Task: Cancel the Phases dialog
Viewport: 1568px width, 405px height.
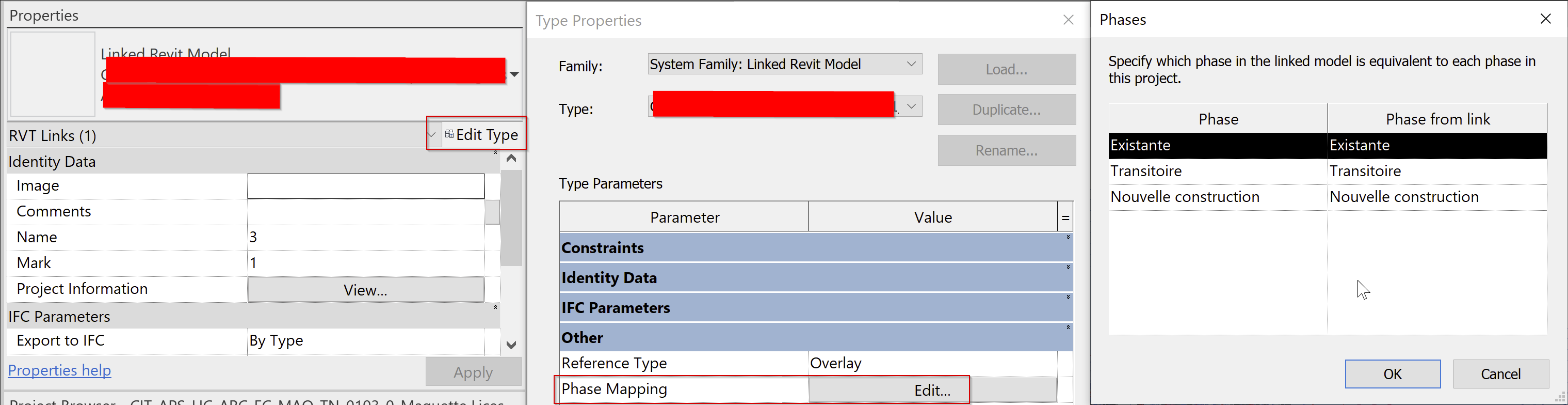Action: pos(1500,373)
